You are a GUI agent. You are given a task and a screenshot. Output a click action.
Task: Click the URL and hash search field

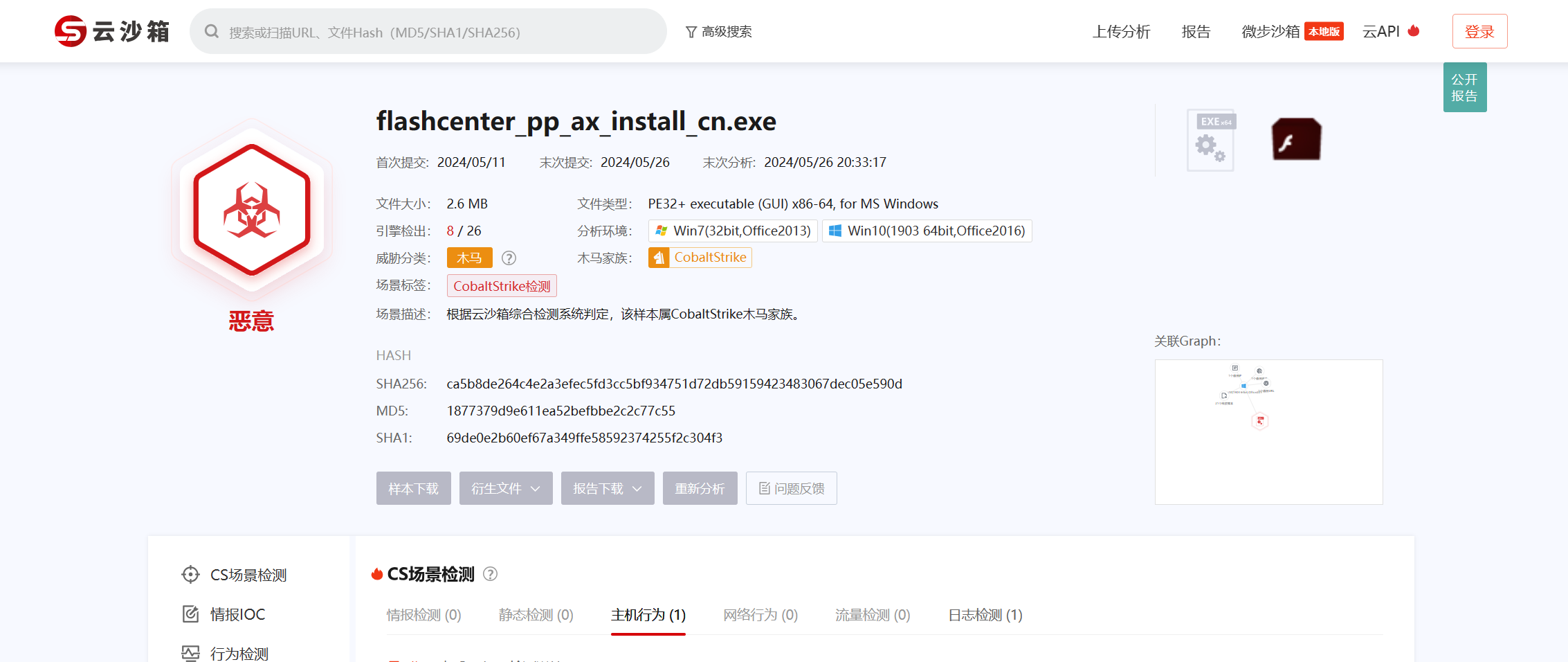(x=428, y=31)
